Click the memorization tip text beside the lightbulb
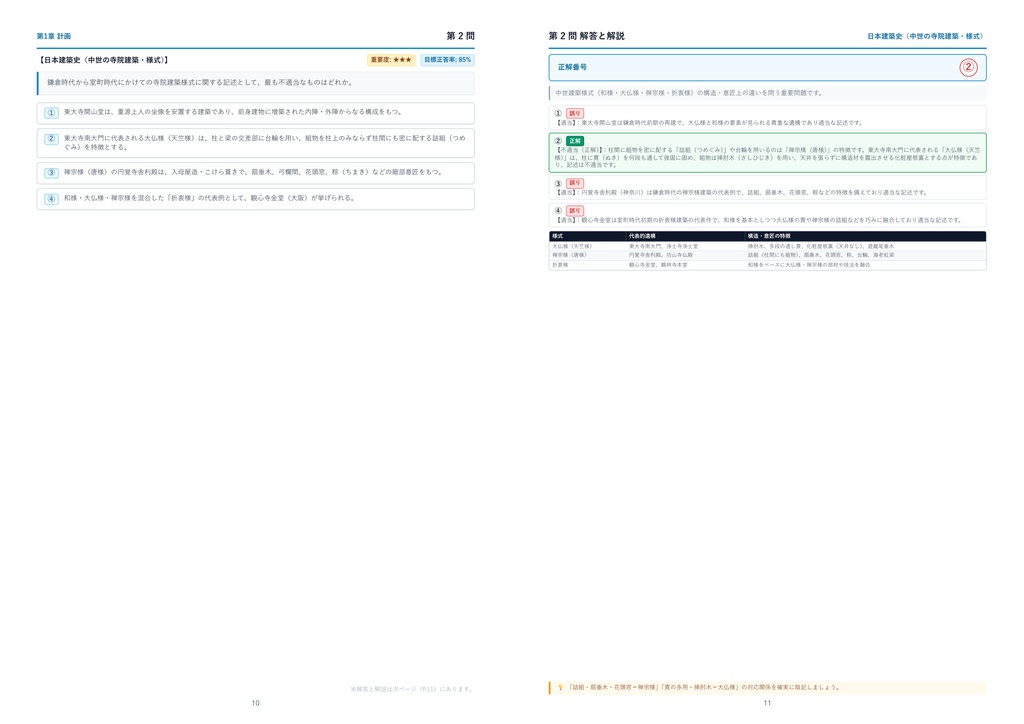The image size is (1024, 724). pyautogui.click(x=704, y=687)
